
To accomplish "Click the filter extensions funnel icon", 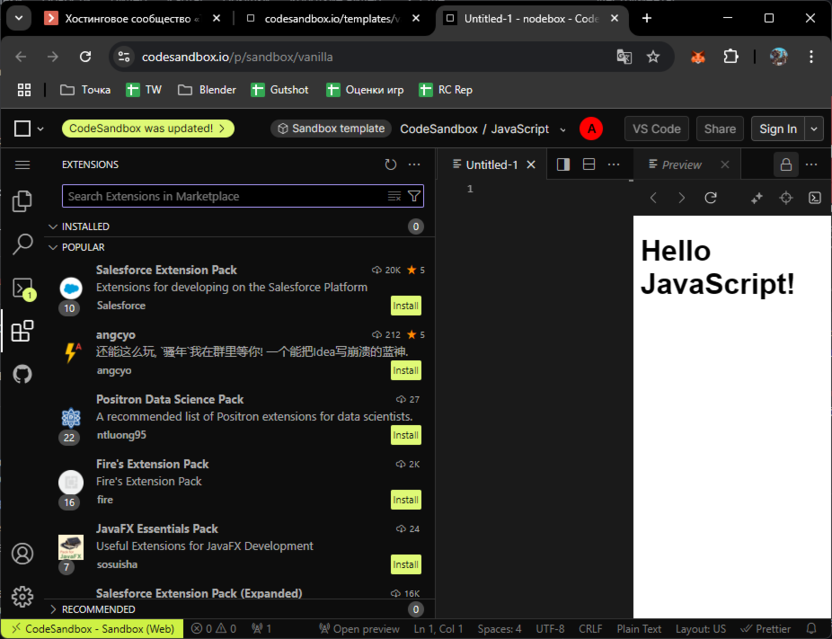I will 414,197.
